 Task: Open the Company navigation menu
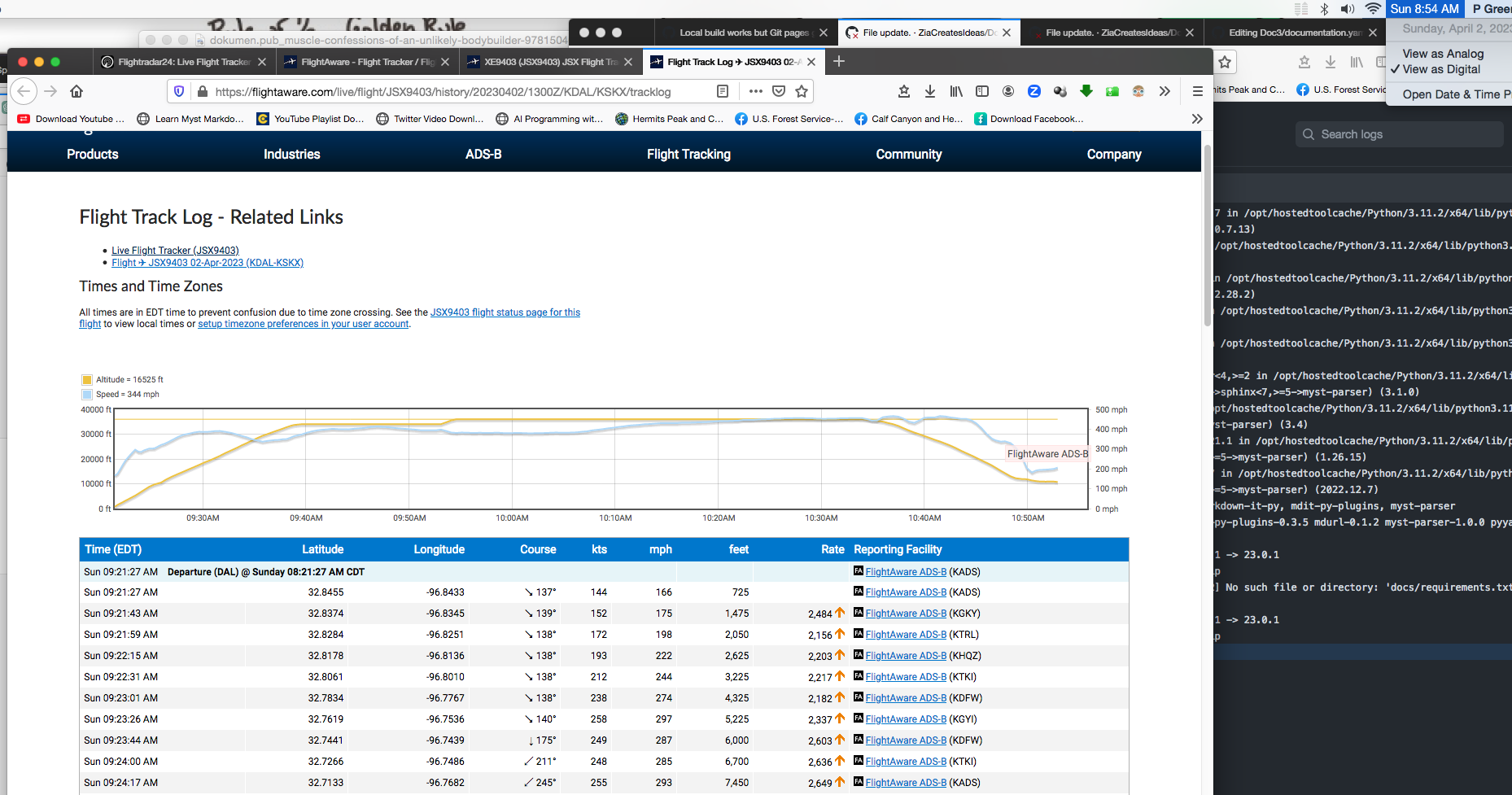coord(1114,154)
